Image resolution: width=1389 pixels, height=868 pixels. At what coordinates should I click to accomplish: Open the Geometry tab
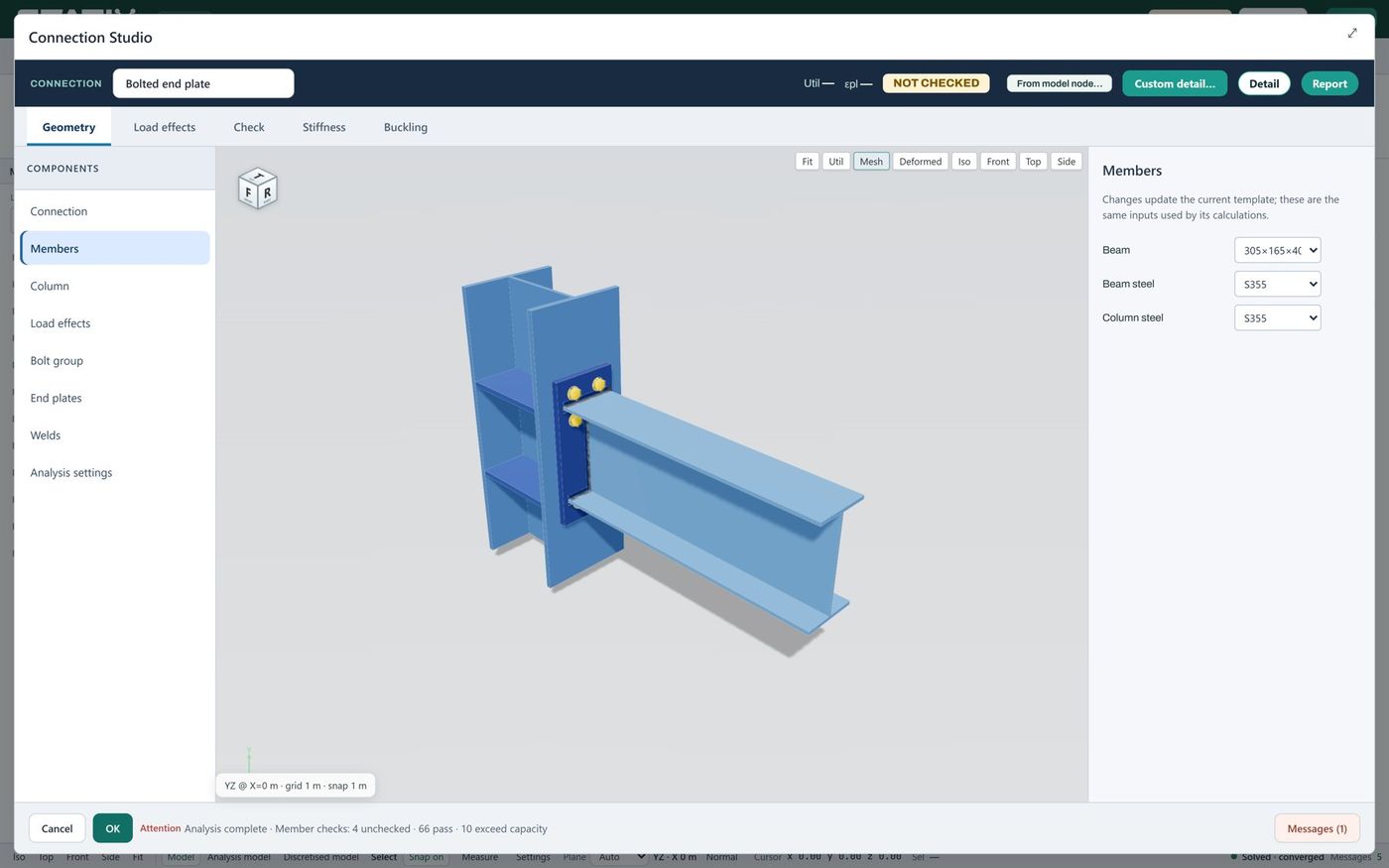(68, 127)
